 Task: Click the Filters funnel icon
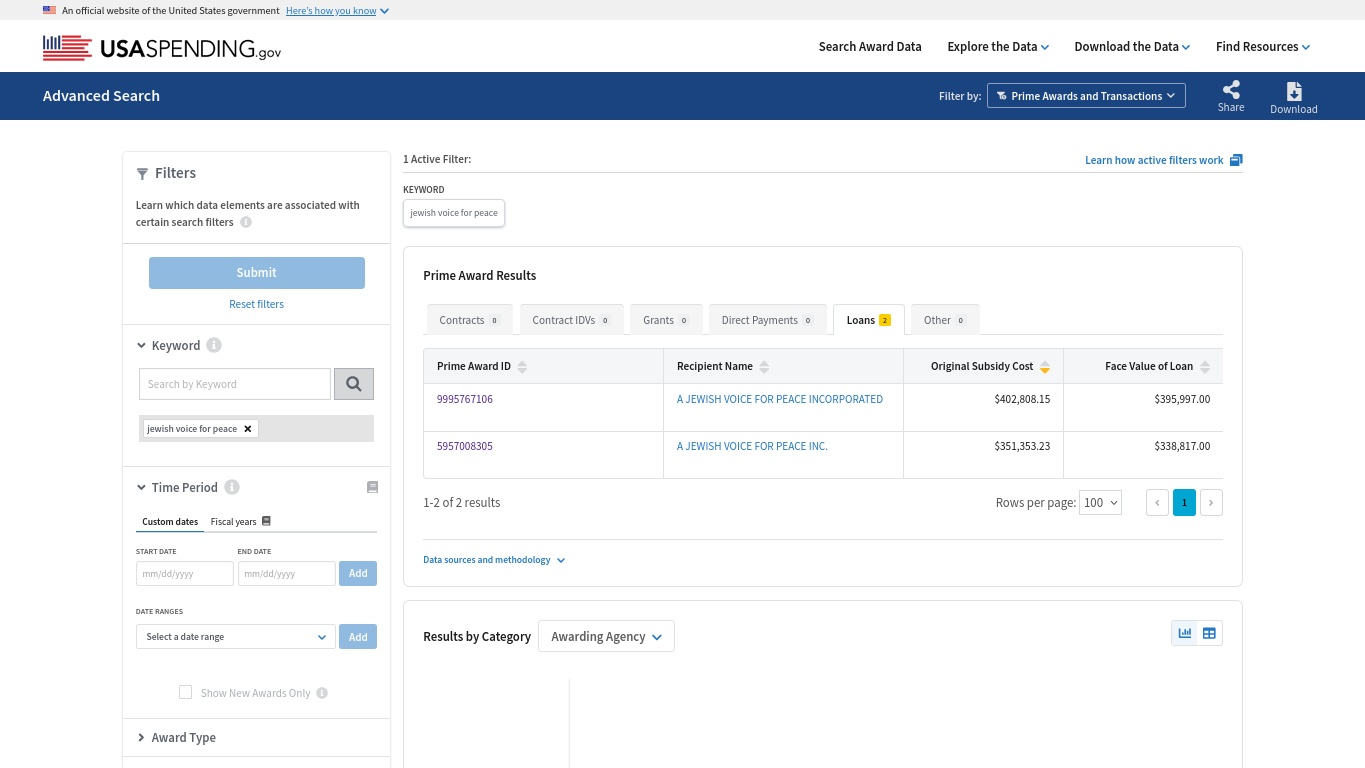[x=142, y=174]
